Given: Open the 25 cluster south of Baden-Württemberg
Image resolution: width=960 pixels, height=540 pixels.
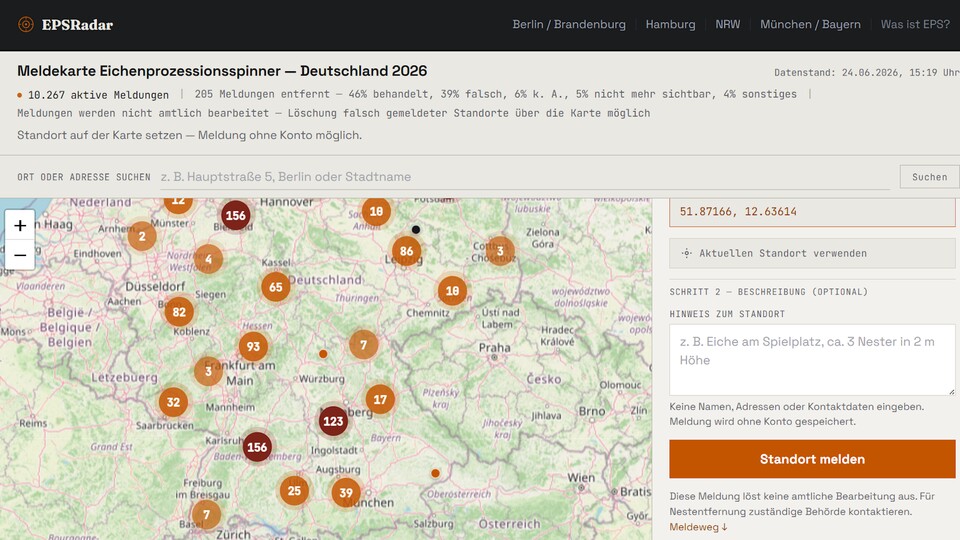Looking at the screenshot, I should (294, 491).
